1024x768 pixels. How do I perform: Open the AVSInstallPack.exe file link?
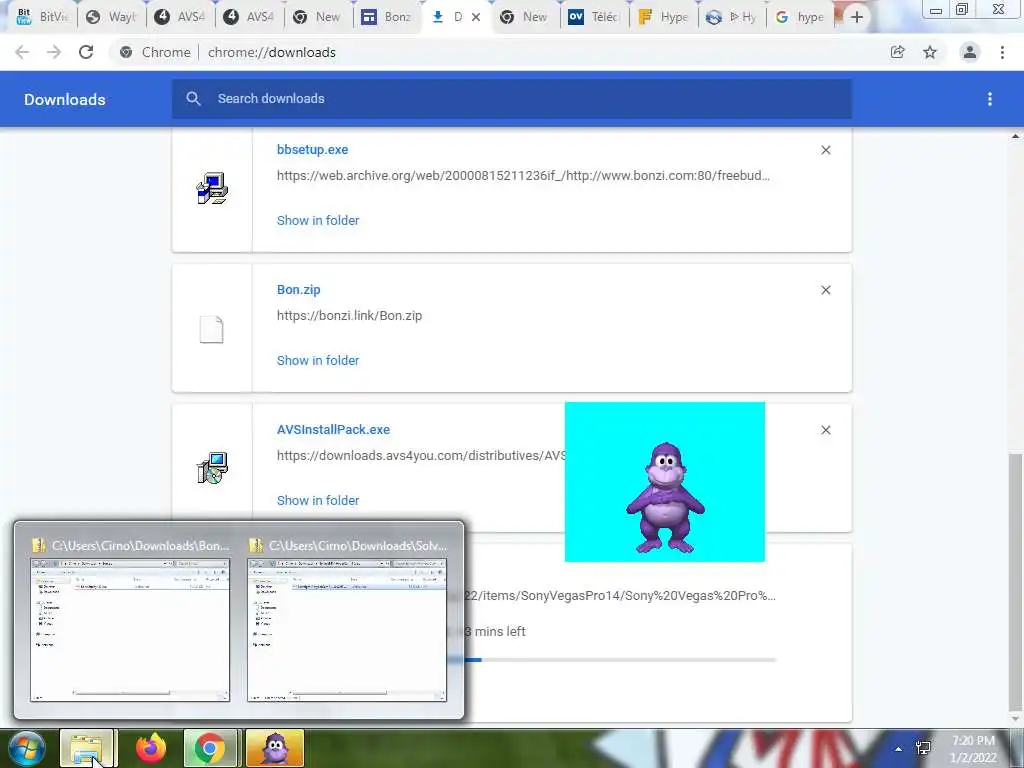(333, 430)
